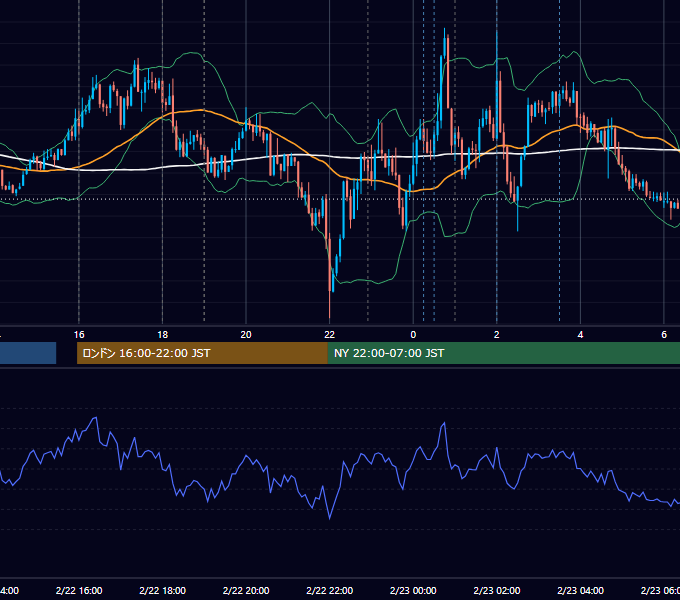Screen dimensions: 680x600
Task: Click the 2 hour label on the axis
Action: [x=497, y=335]
